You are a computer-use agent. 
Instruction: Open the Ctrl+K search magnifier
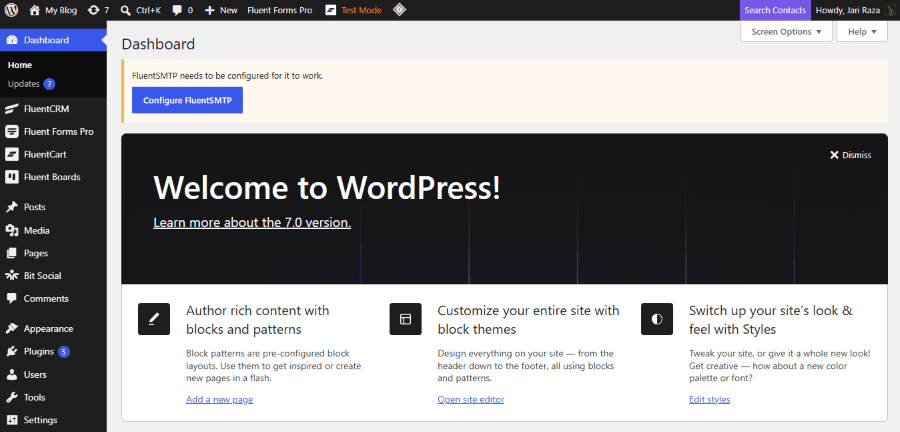coord(126,10)
